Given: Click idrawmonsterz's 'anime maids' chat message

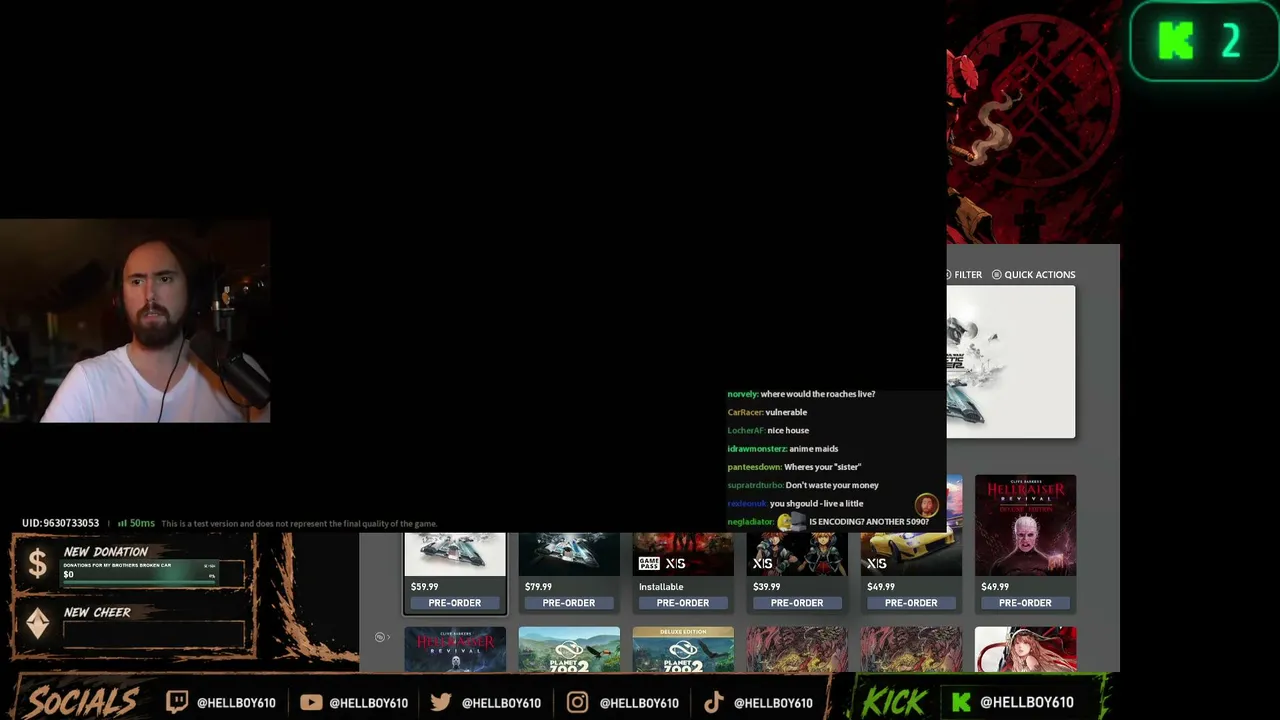Looking at the screenshot, I should [783, 449].
